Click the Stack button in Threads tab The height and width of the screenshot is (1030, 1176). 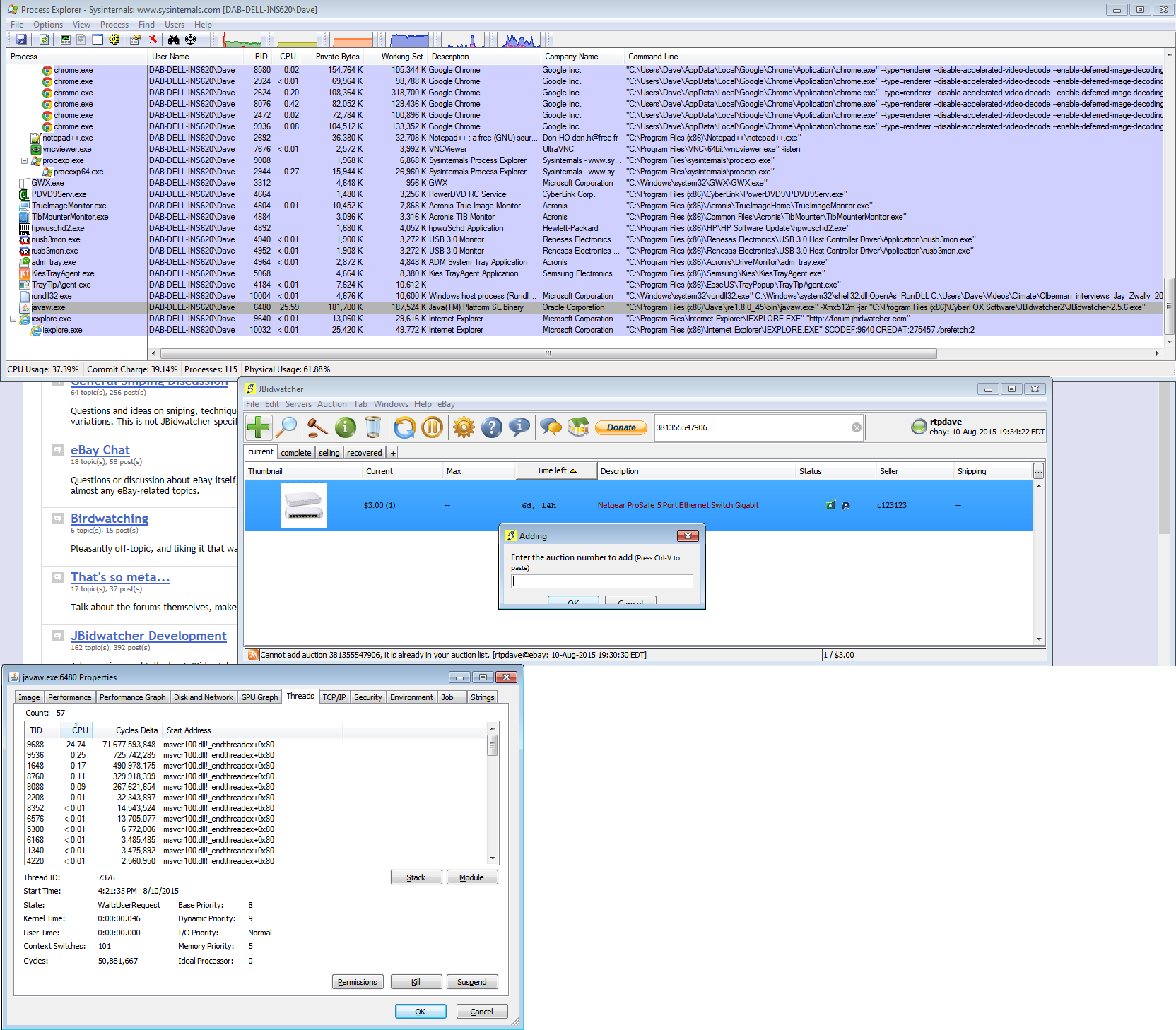coord(416,877)
